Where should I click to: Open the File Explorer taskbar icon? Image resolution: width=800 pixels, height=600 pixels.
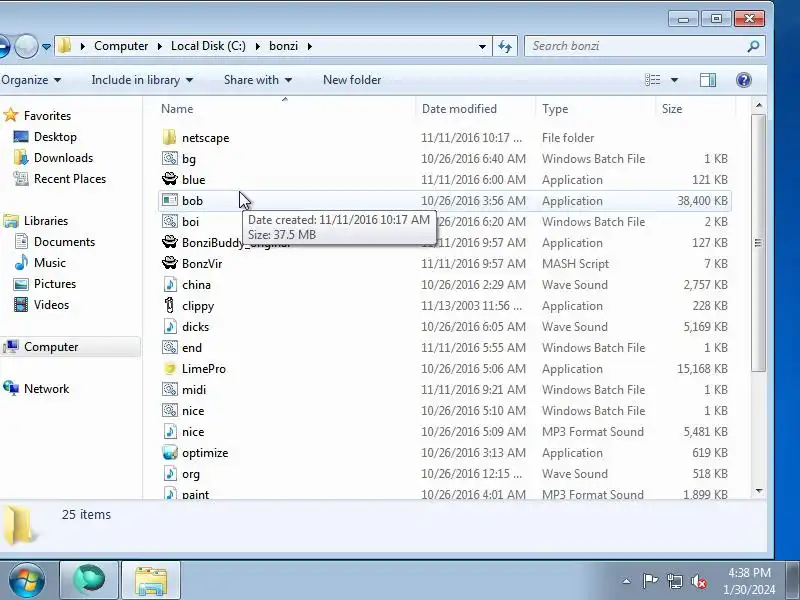tap(151, 580)
